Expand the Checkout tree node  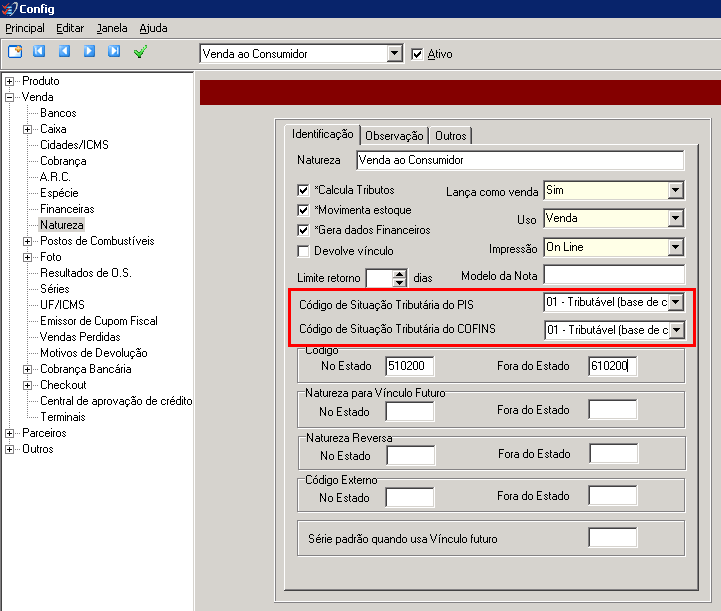pos(27,385)
